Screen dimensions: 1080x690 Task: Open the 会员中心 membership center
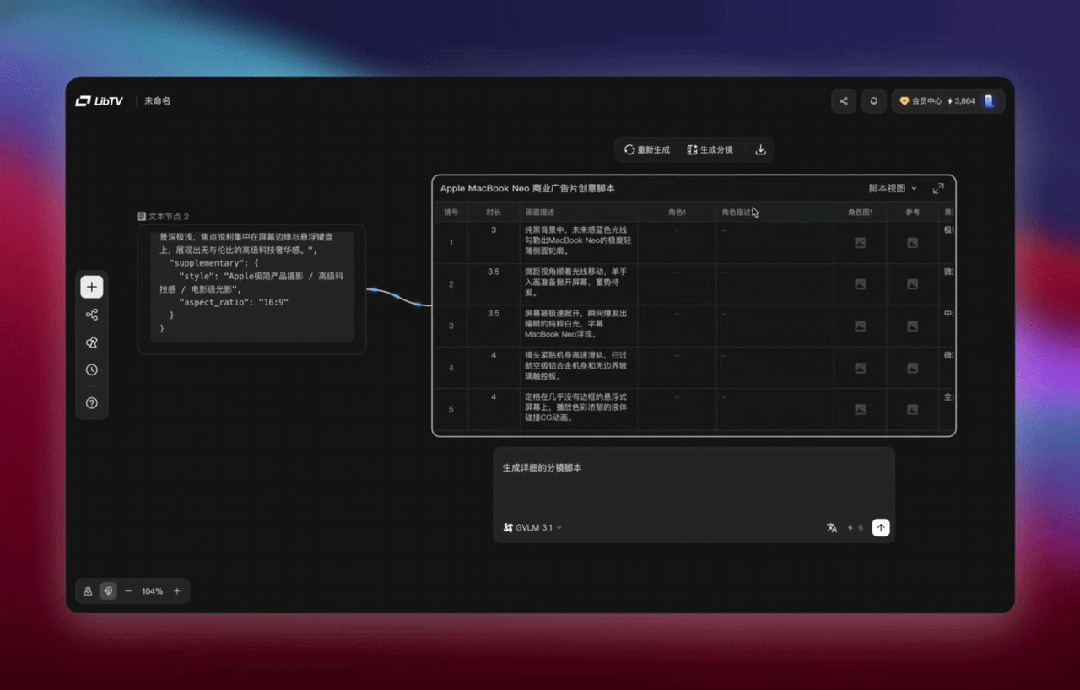click(920, 101)
